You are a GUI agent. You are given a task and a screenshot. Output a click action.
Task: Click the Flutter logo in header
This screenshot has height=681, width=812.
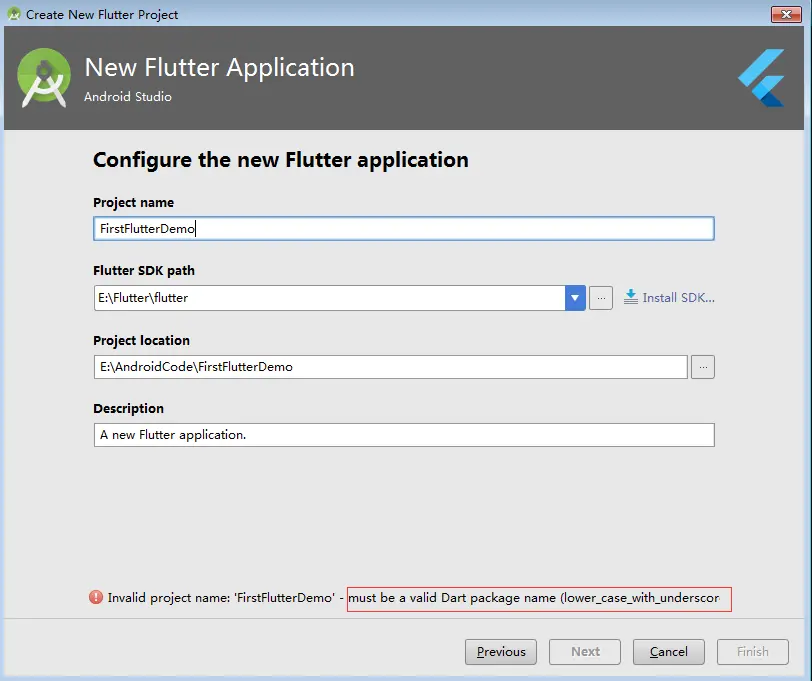click(761, 78)
